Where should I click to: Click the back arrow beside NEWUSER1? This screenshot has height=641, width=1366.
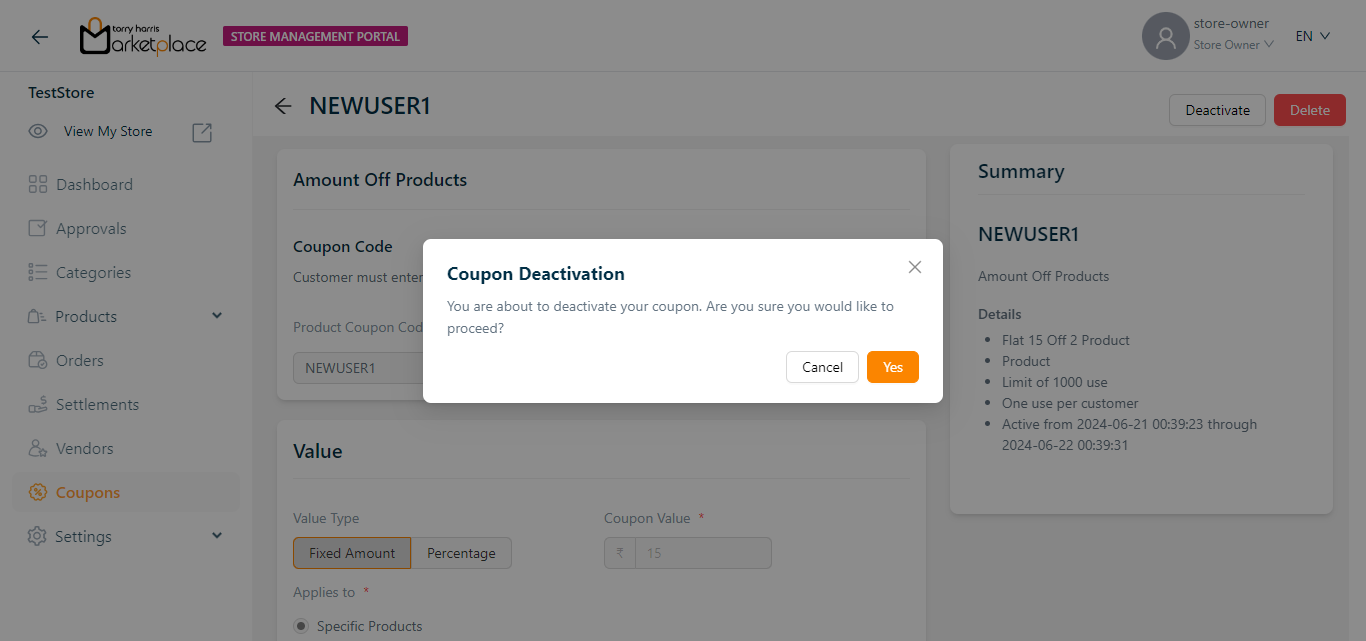click(283, 106)
